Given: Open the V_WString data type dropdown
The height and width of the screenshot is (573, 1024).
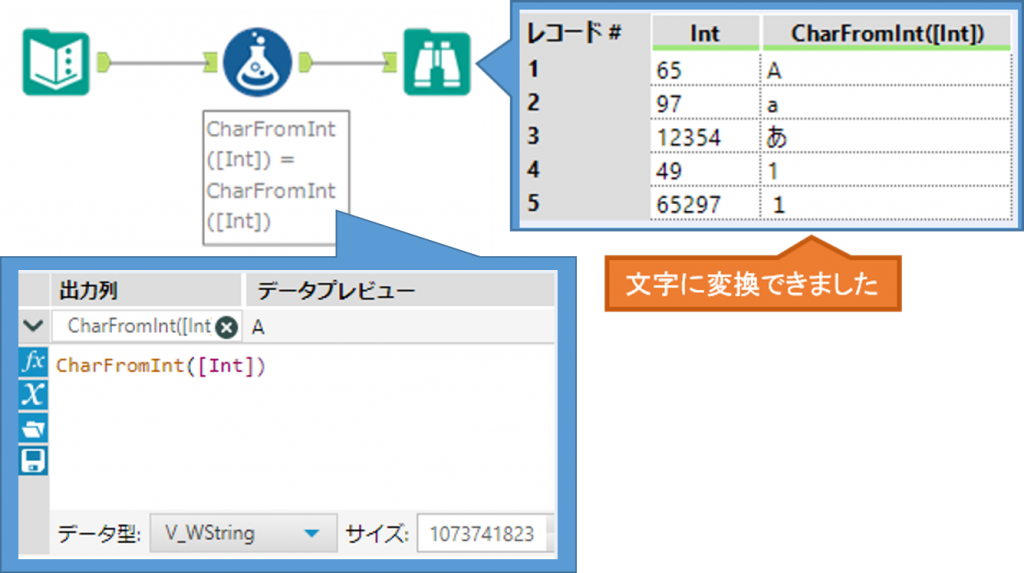Looking at the screenshot, I should [242, 534].
